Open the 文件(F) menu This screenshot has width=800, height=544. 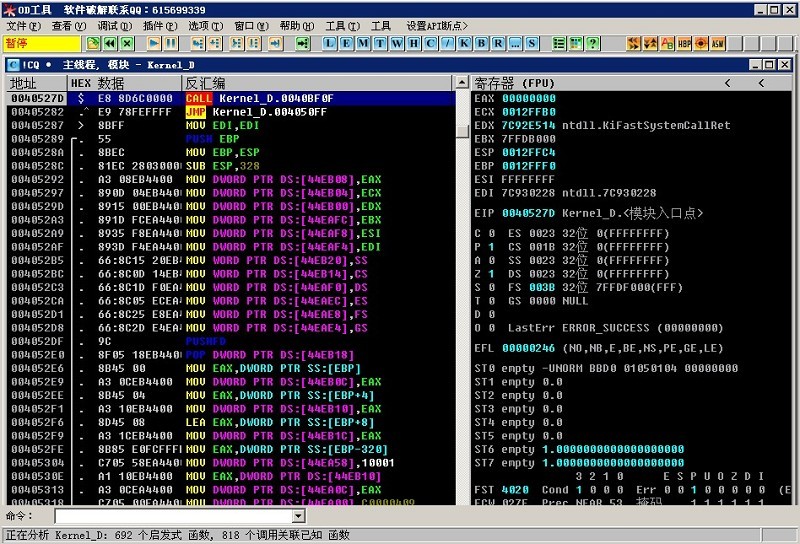tap(23, 26)
